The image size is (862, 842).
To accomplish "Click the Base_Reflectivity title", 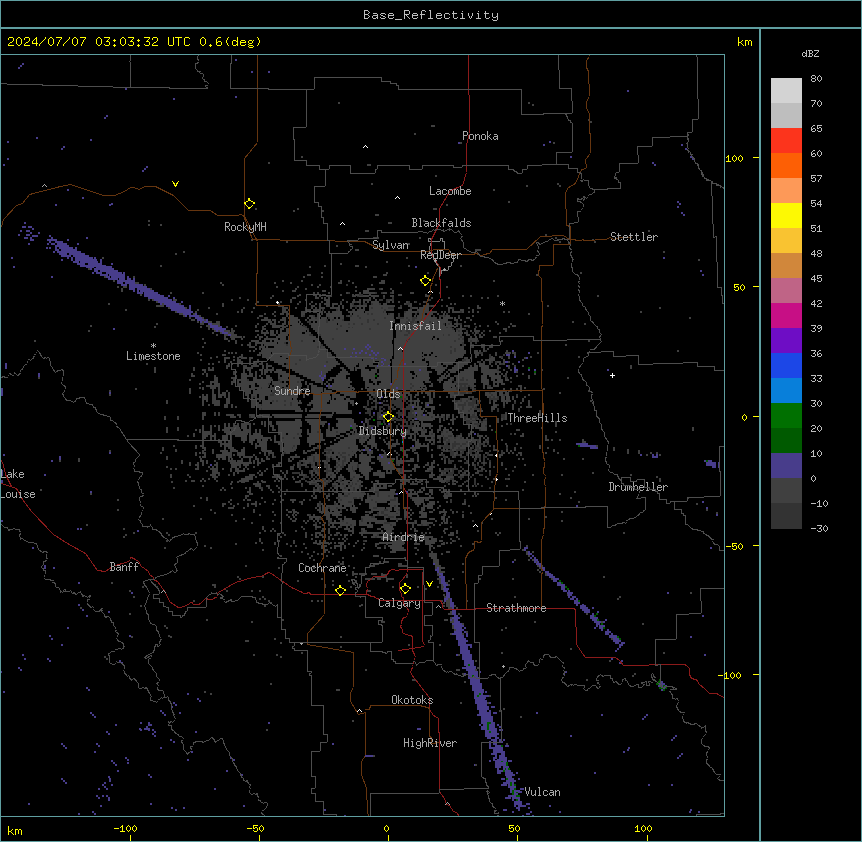I will pos(431,15).
